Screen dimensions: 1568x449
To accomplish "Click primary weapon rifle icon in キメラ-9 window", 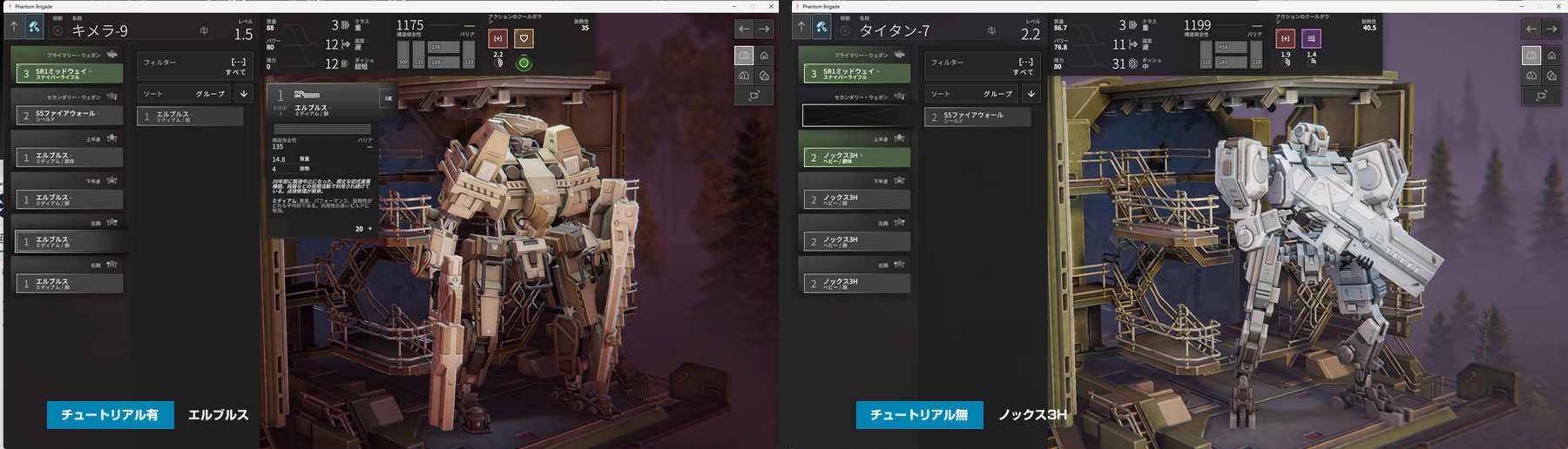I will (112, 55).
